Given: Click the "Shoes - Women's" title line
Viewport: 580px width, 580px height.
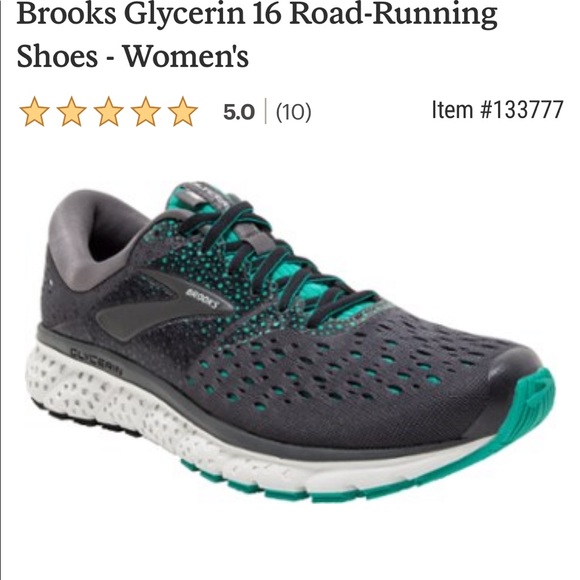Looking at the screenshot, I should (133, 55).
